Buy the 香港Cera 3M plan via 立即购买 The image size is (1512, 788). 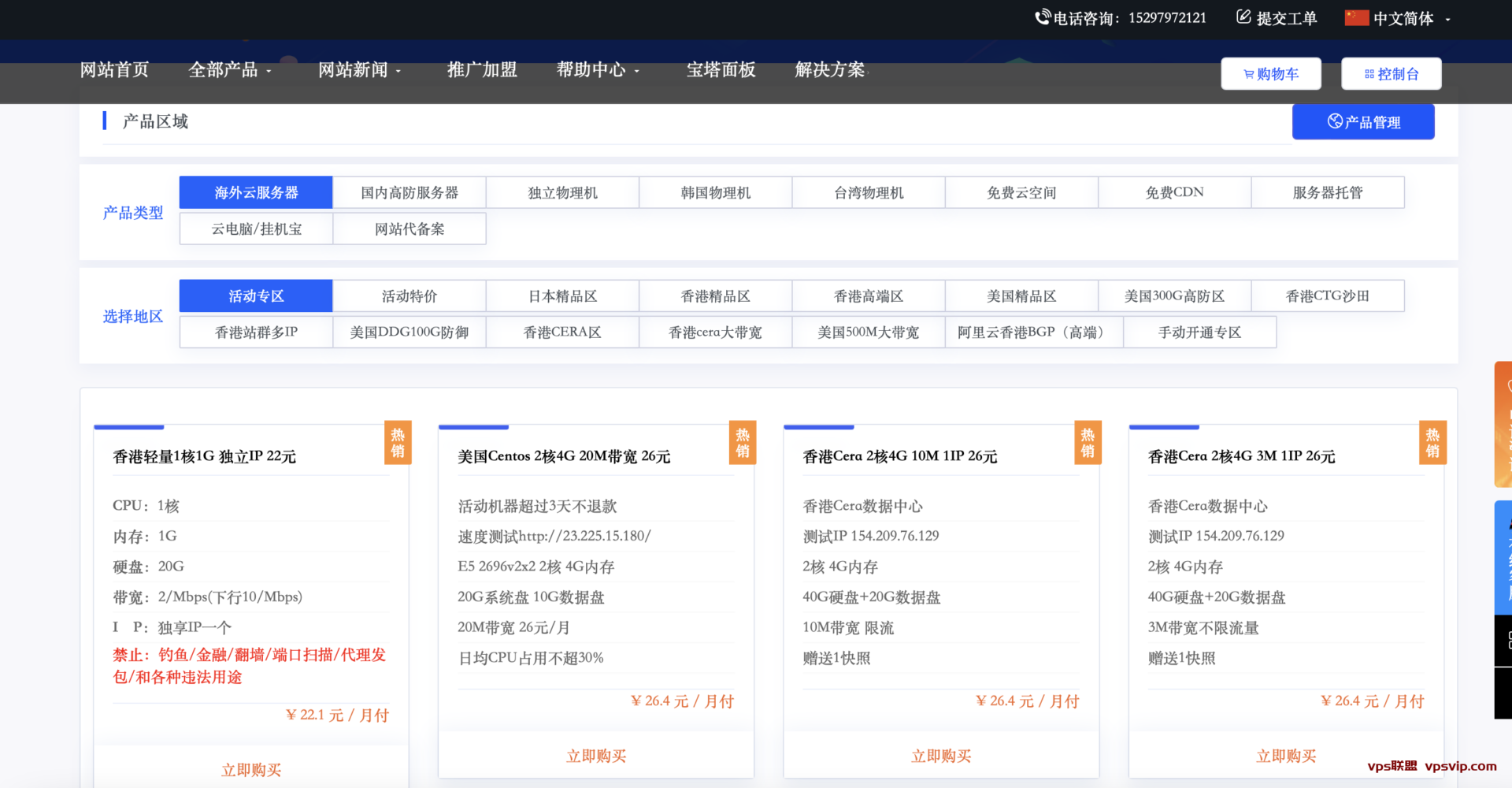1286,756
